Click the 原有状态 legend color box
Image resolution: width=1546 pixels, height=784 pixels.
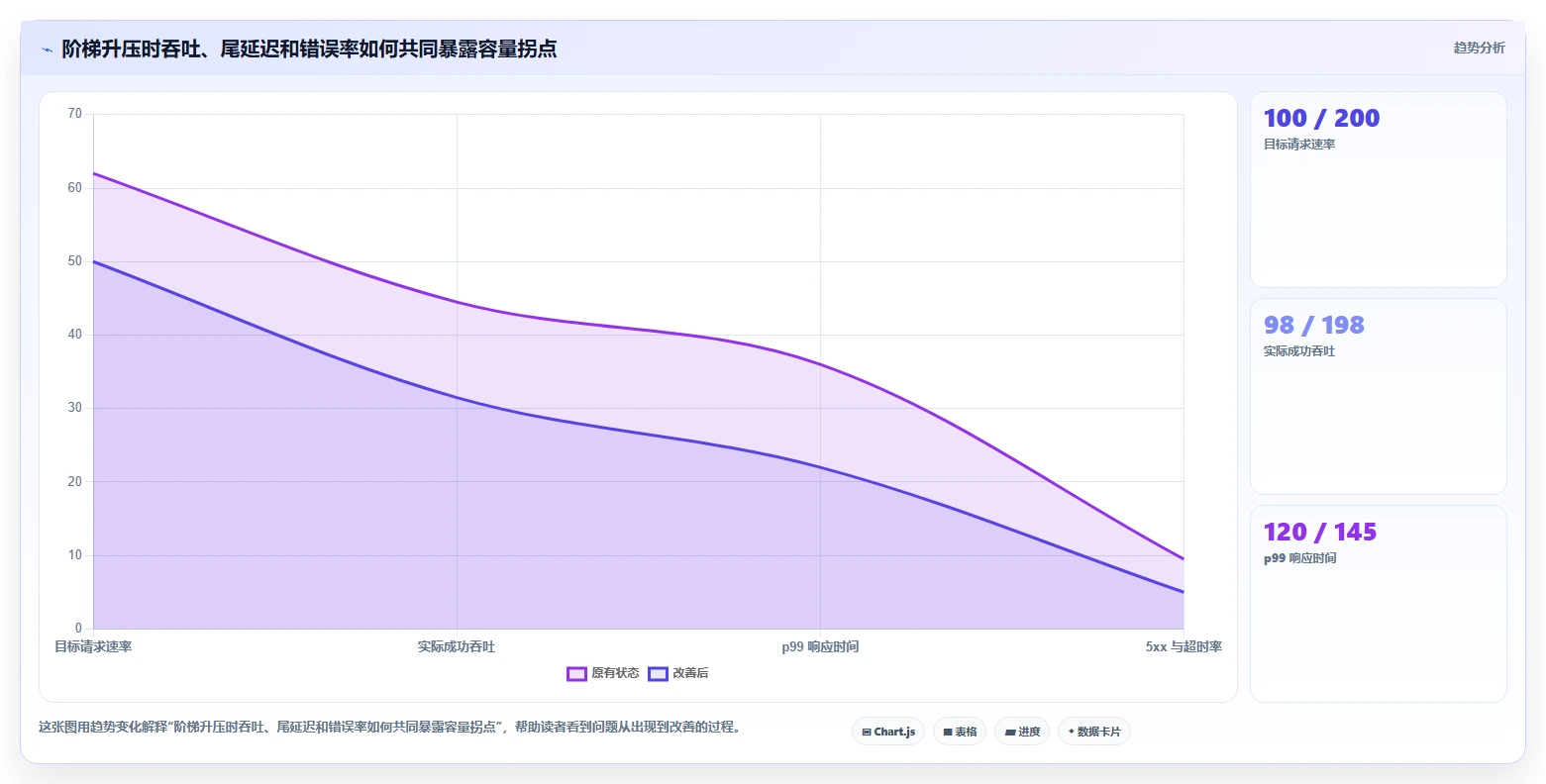(576, 673)
